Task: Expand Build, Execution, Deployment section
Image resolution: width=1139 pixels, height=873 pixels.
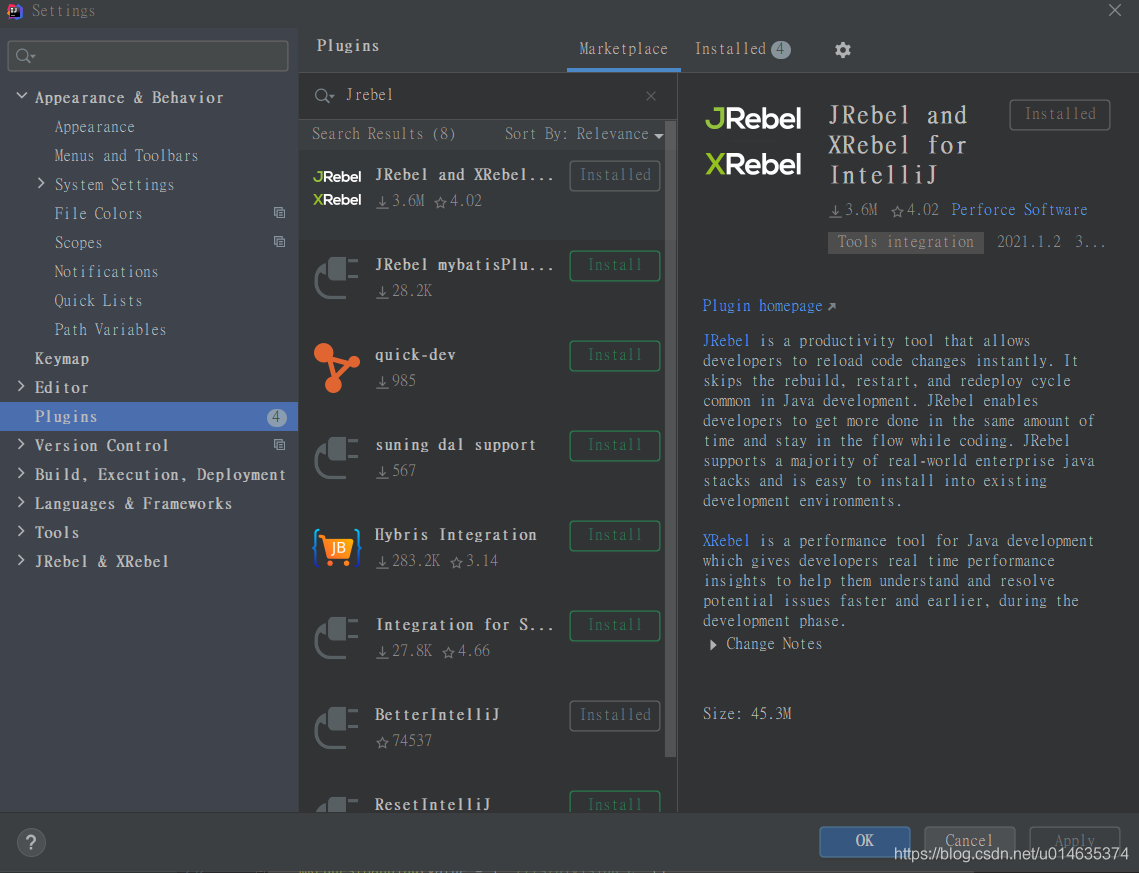Action: pyautogui.click(x=21, y=474)
